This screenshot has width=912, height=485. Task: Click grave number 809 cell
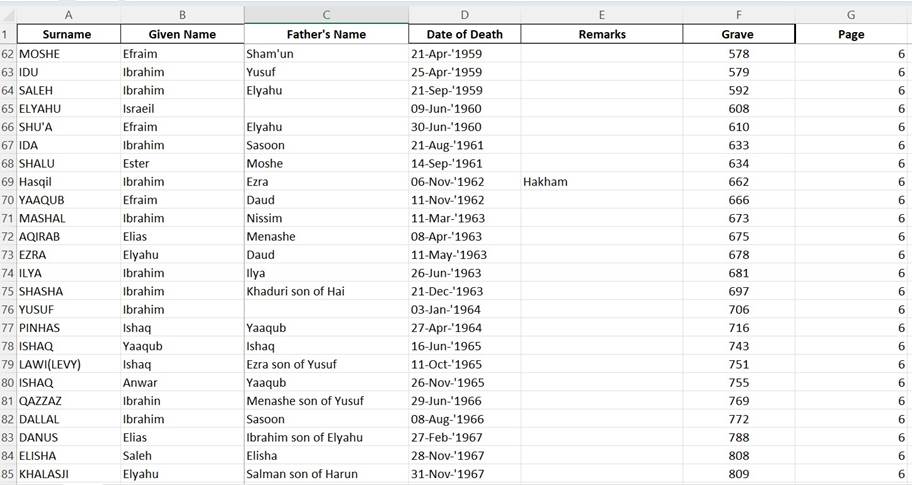739,473
